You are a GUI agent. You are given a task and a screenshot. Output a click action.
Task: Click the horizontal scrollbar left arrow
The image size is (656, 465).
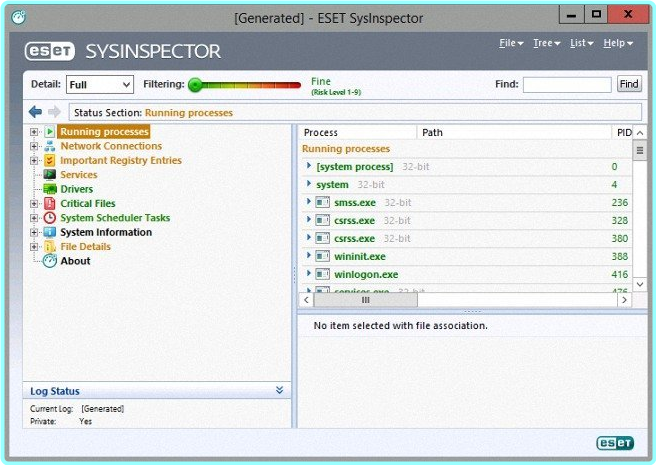point(306,300)
